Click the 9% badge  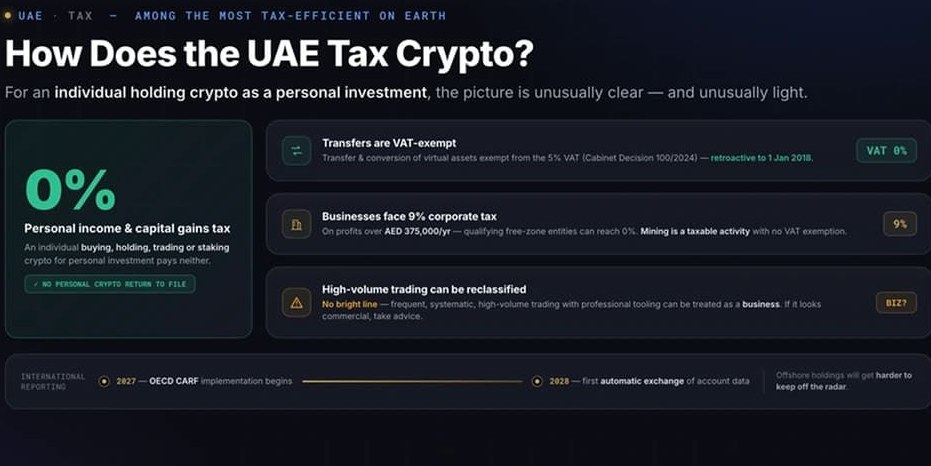click(900, 224)
